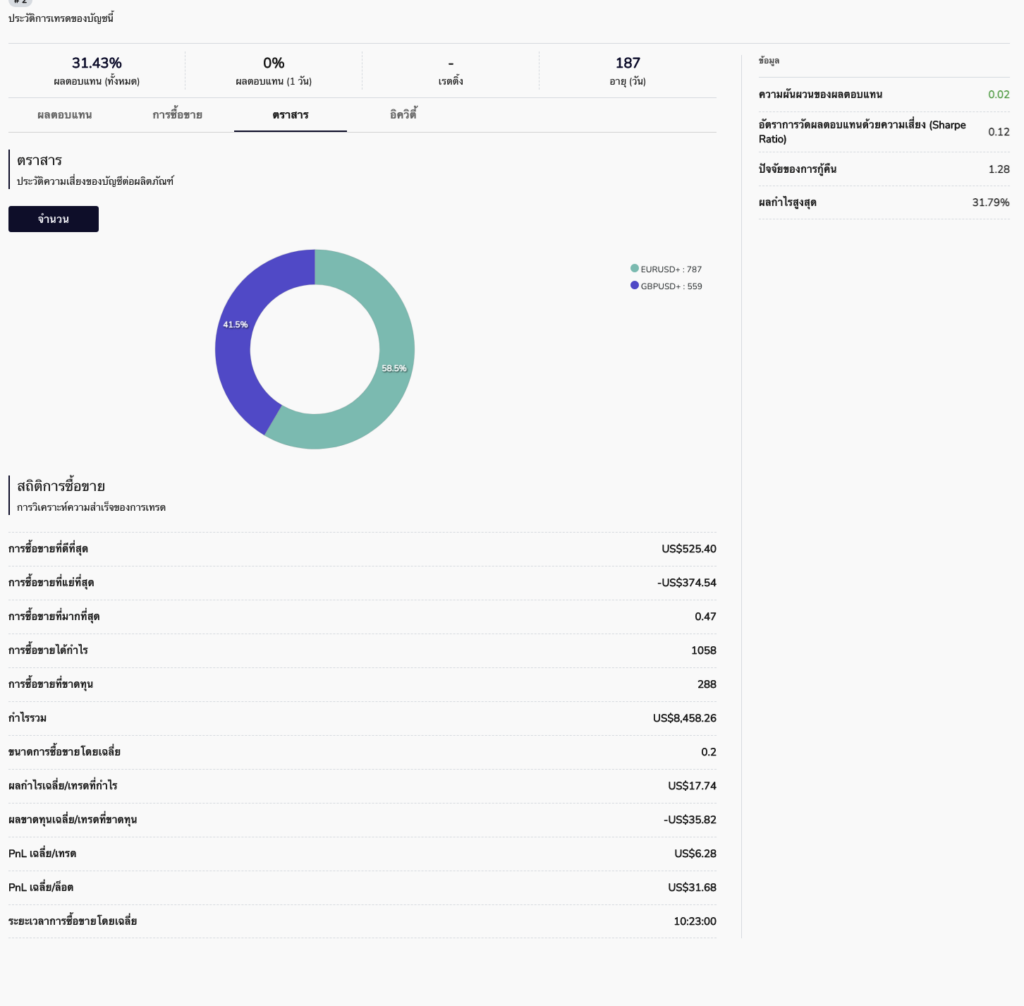Screen dimensions: 1024x1006
Task: Click the green 0.02 volatility value
Action: pos(998,95)
